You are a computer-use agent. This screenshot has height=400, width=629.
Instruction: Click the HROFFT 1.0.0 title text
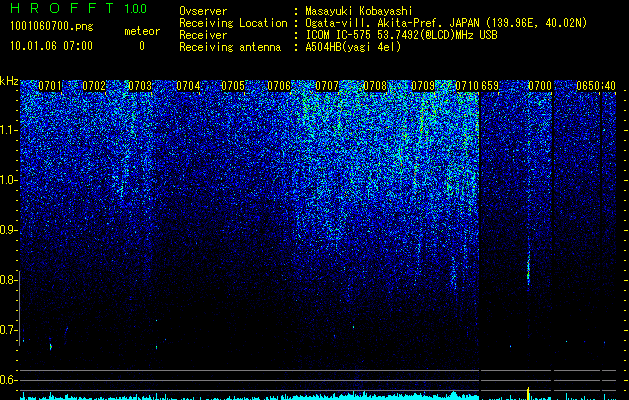78,8
